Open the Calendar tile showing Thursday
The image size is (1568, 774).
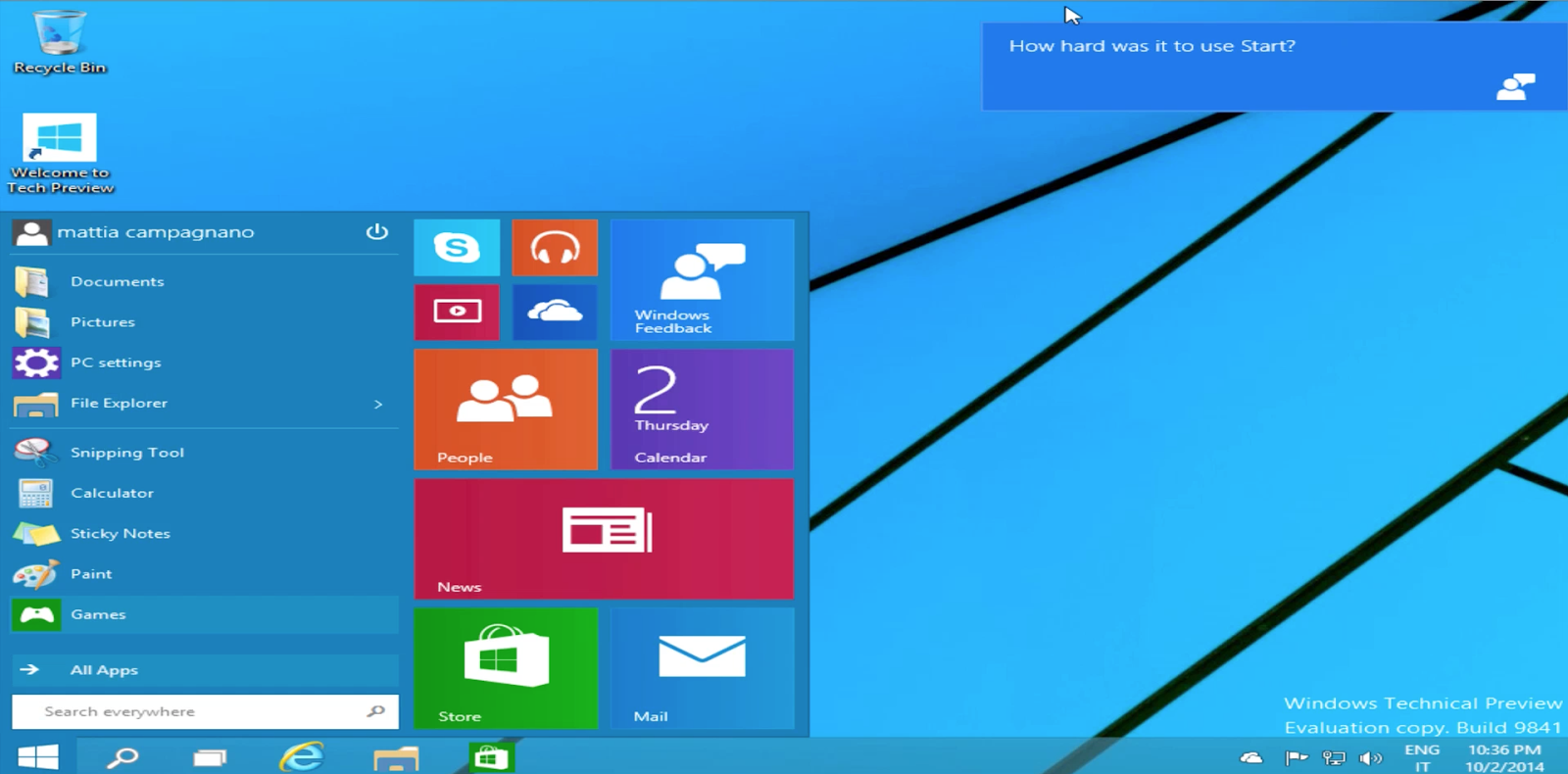point(703,410)
